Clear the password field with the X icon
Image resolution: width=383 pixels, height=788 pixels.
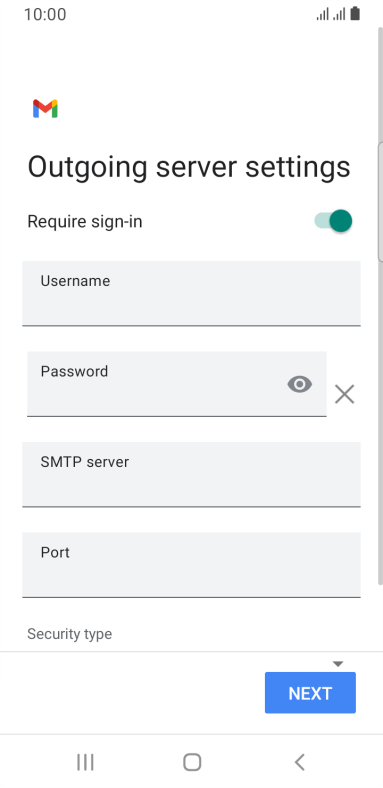pos(344,395)
